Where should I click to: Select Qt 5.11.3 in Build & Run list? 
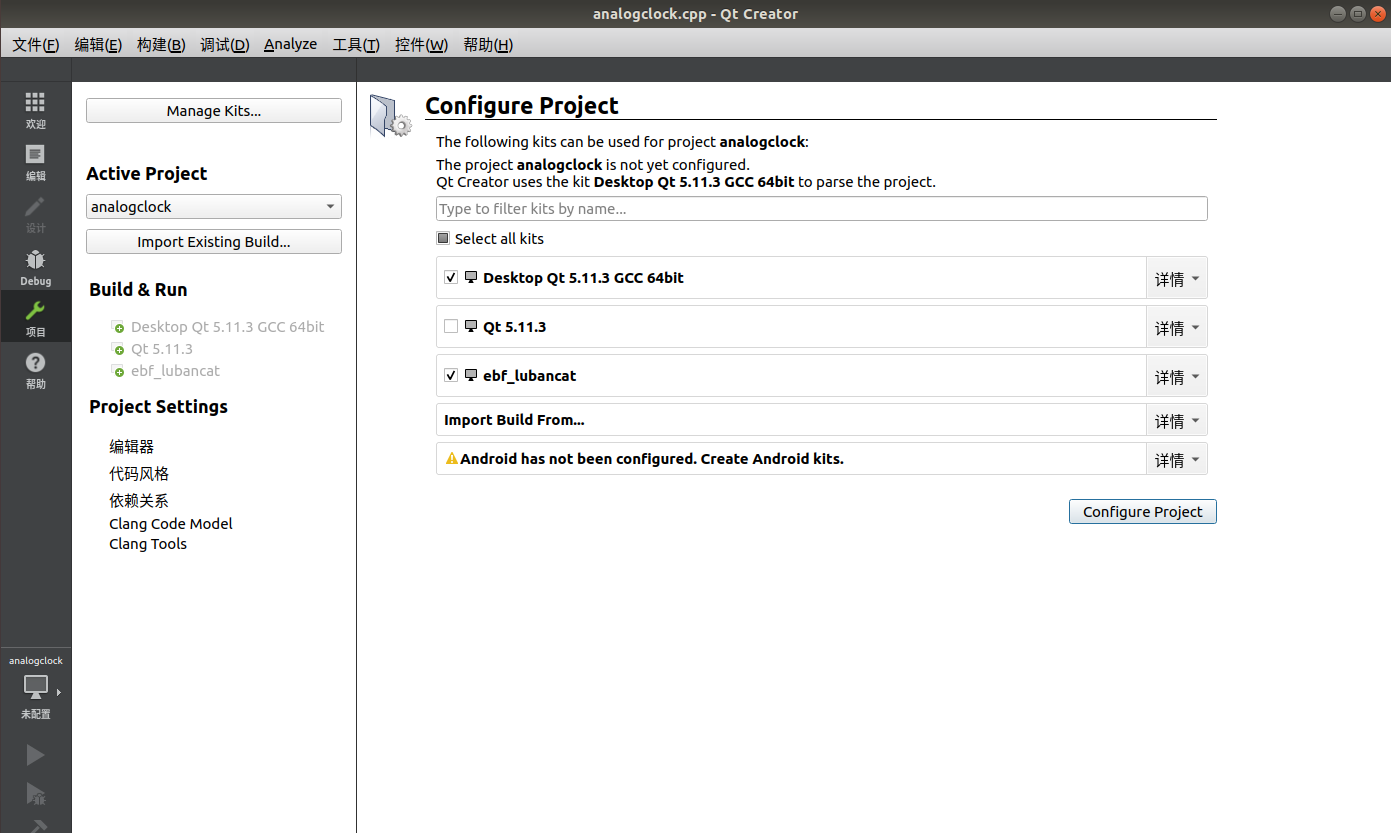pos(162,349)
